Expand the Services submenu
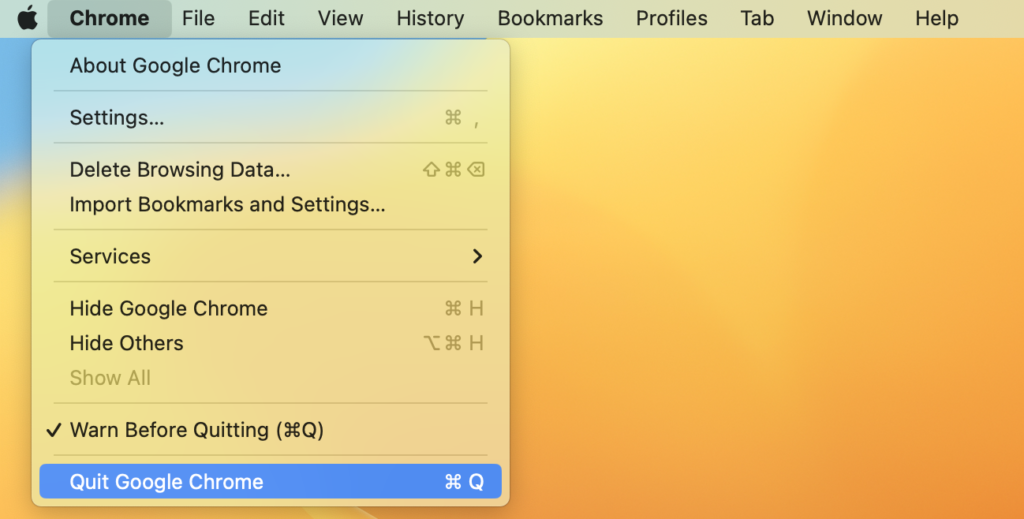1024x519 pixels. click(x=270, y=257)
